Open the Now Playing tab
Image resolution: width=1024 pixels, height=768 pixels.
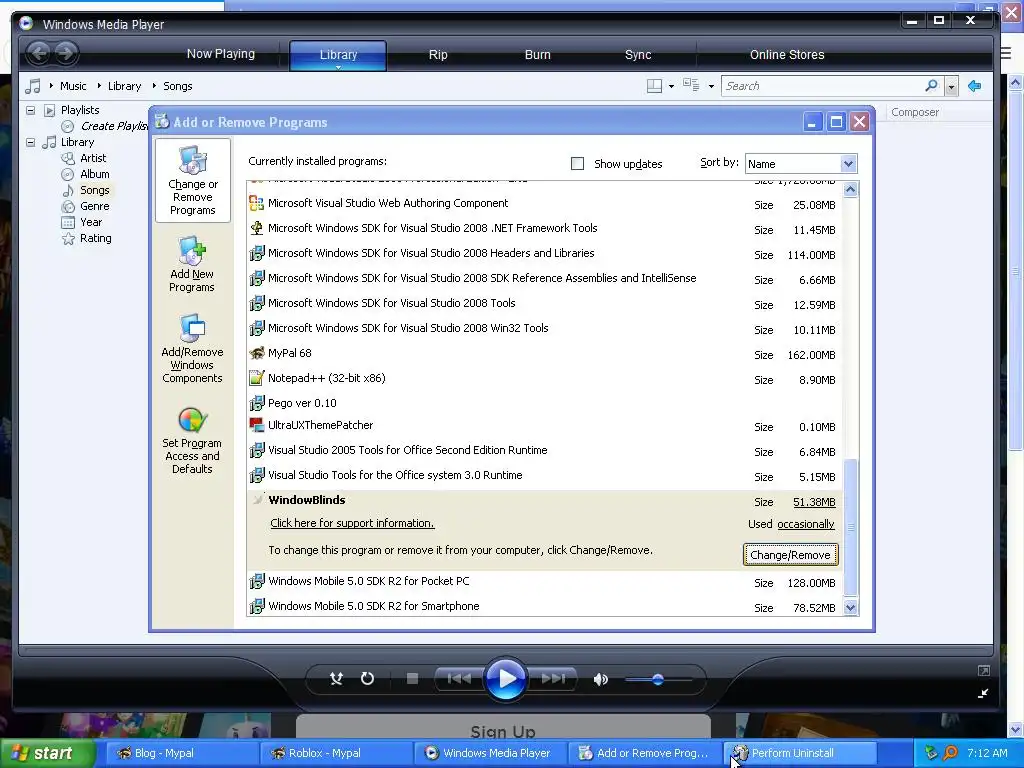click(x=221, y=54)
